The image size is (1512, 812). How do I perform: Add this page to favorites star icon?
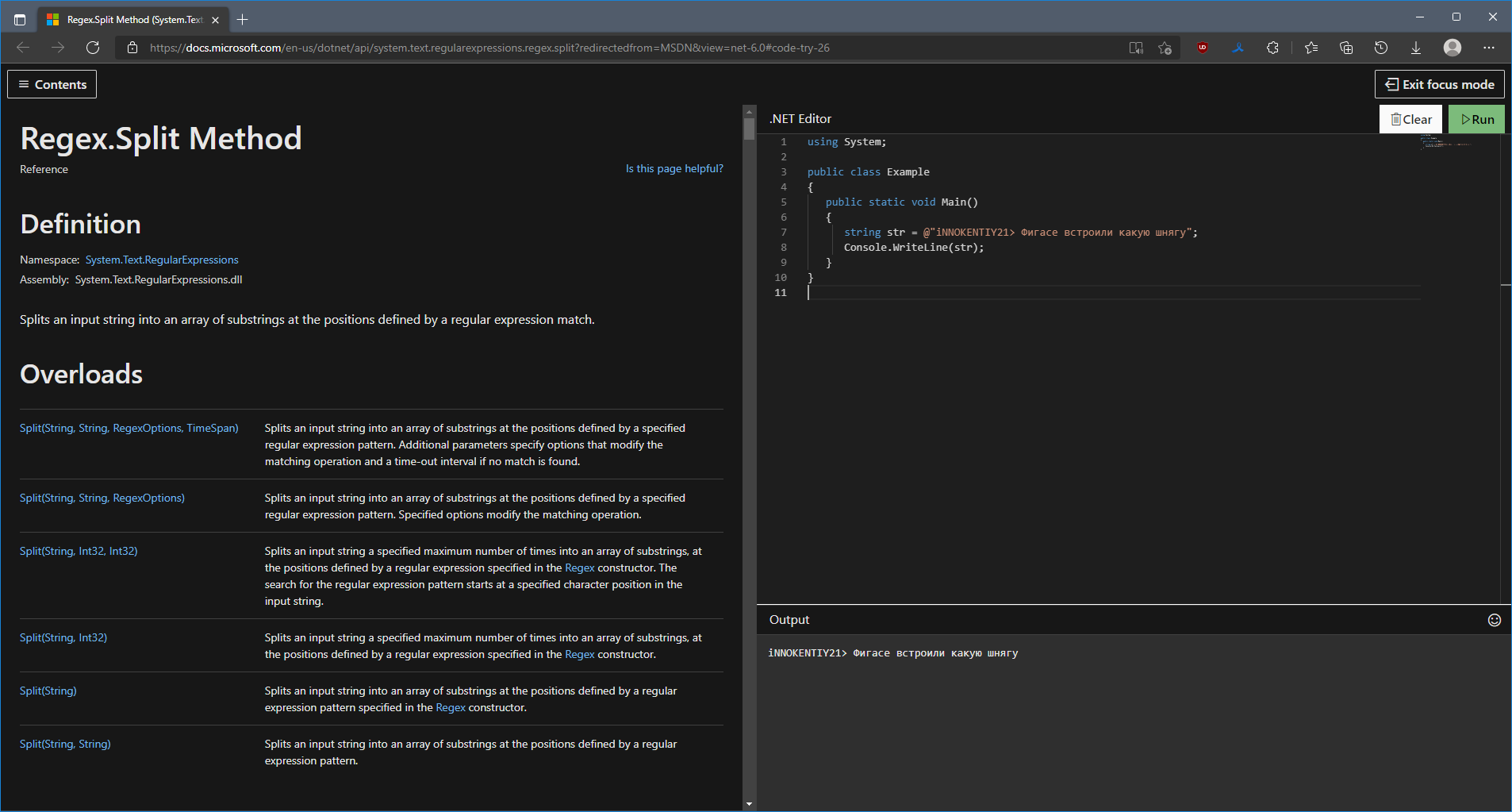(1165, 48)
